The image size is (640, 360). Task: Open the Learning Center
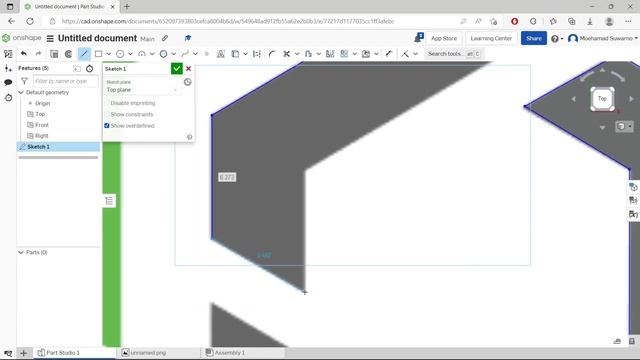[x=491, y=38]
